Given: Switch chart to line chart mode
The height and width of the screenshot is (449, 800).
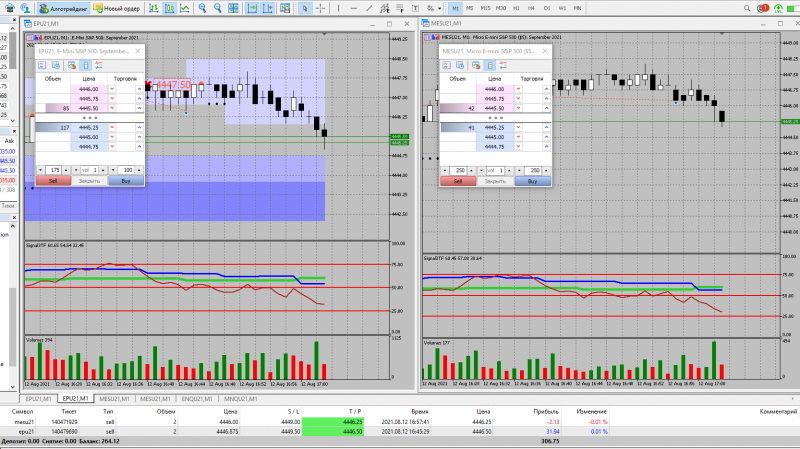Looking at the screenshot, I should tap(185, 8).
